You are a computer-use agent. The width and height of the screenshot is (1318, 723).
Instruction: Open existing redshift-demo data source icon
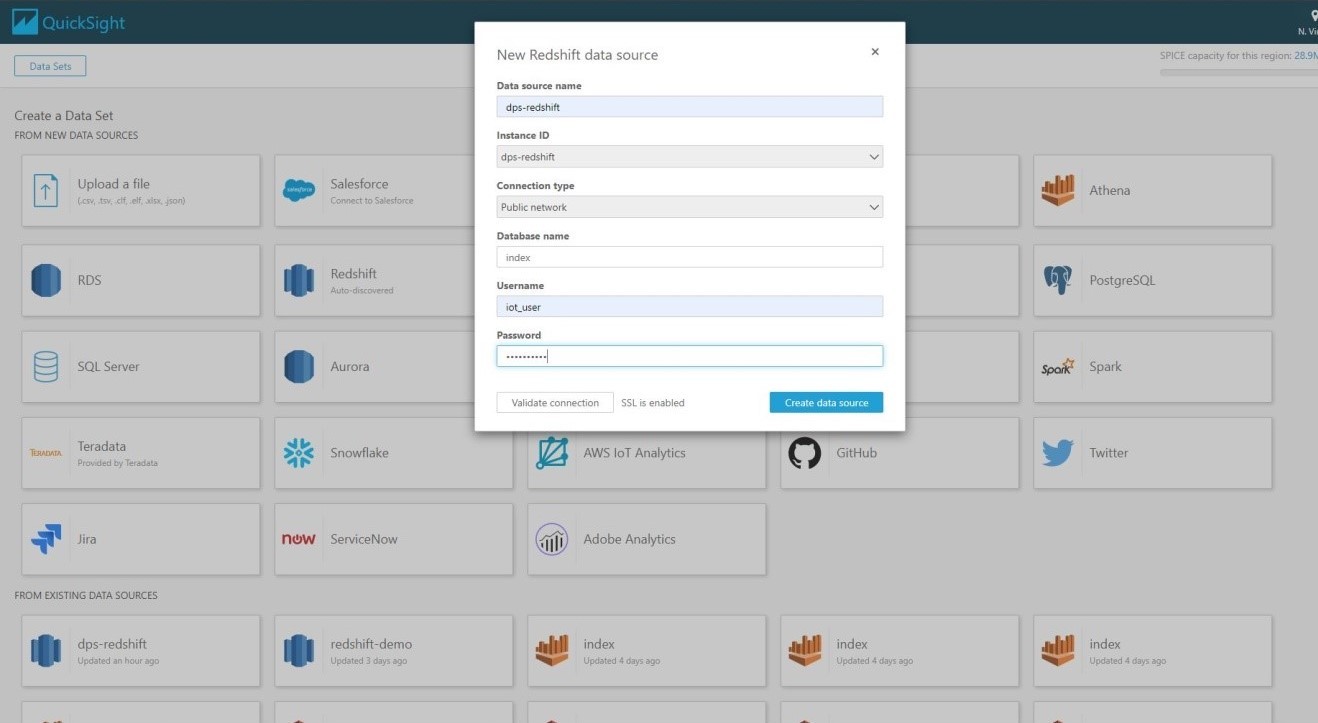pos(299,651)
